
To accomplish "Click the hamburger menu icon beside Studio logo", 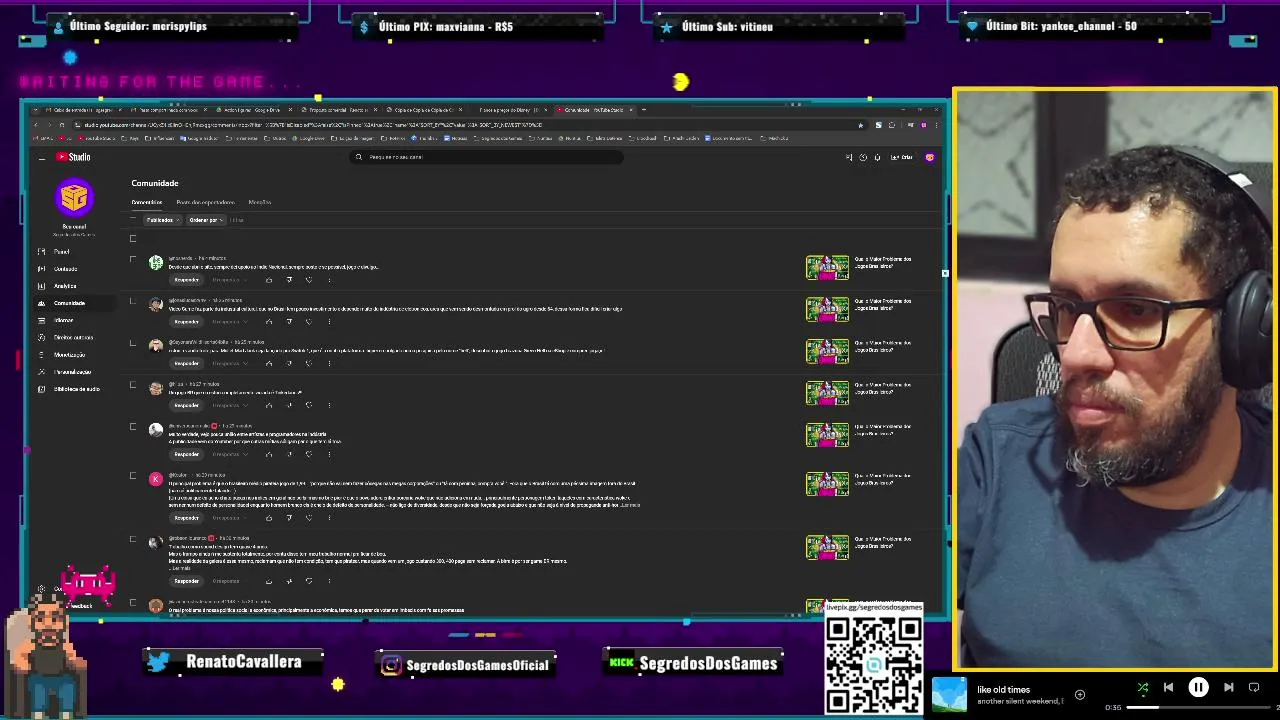I will tap(41, 158).
